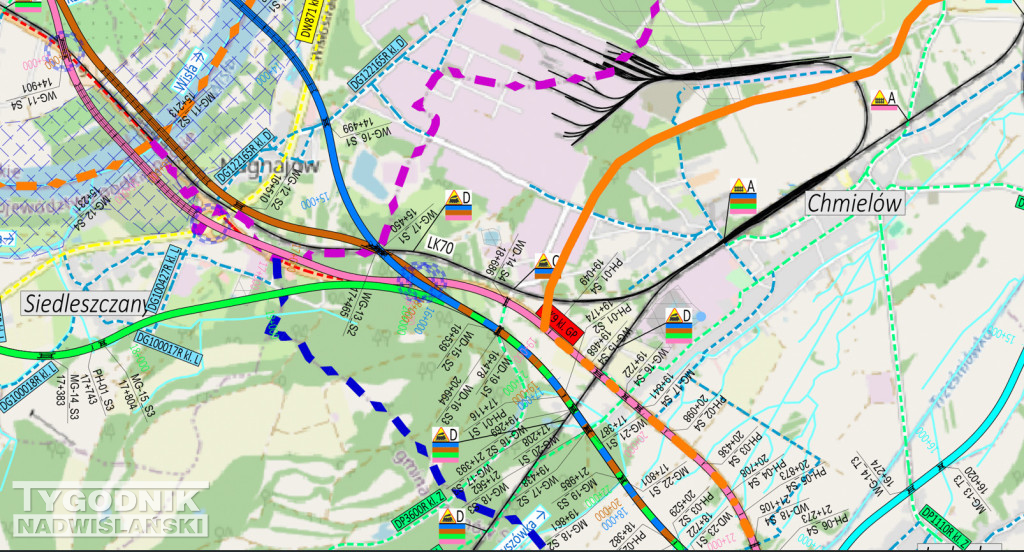Click the Chmielów town label
Screen dimensions: 1024x552
[x=854, y=204]
